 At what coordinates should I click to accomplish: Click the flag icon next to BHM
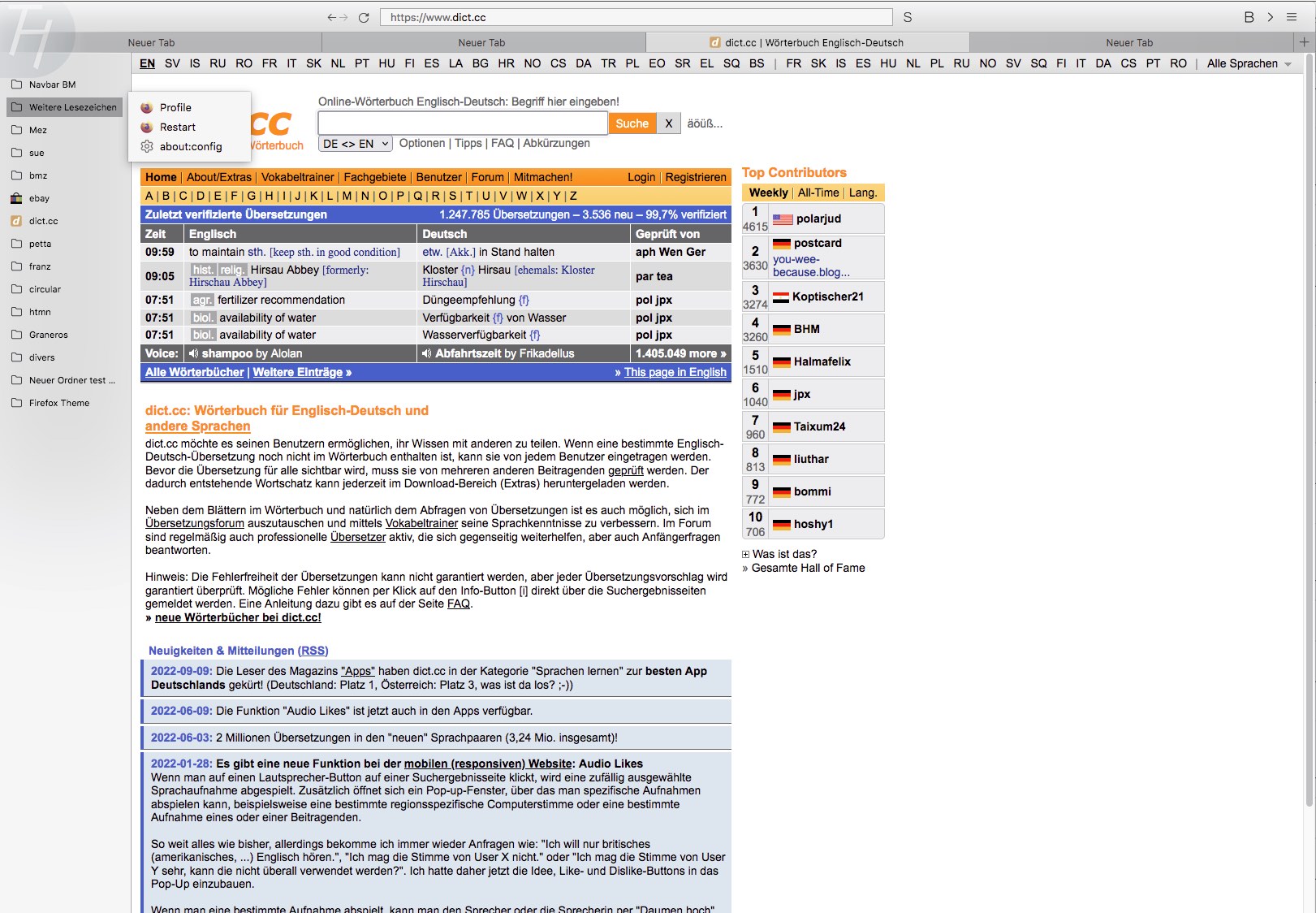(x=782, y=330)
